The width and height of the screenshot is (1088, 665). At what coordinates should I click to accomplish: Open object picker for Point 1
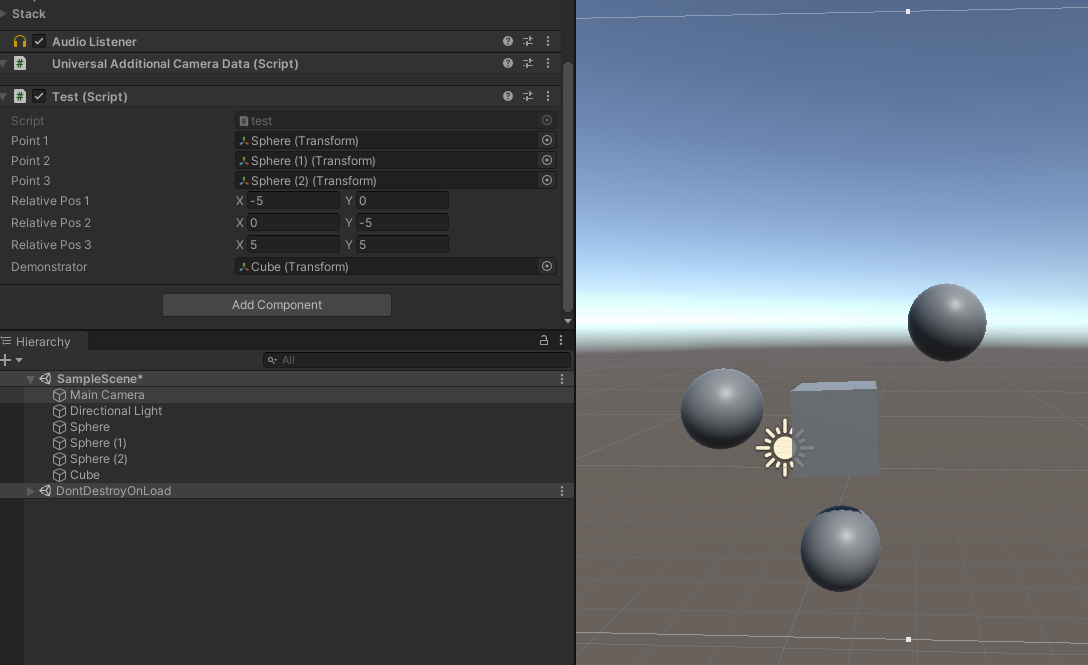tap(547, 140)
